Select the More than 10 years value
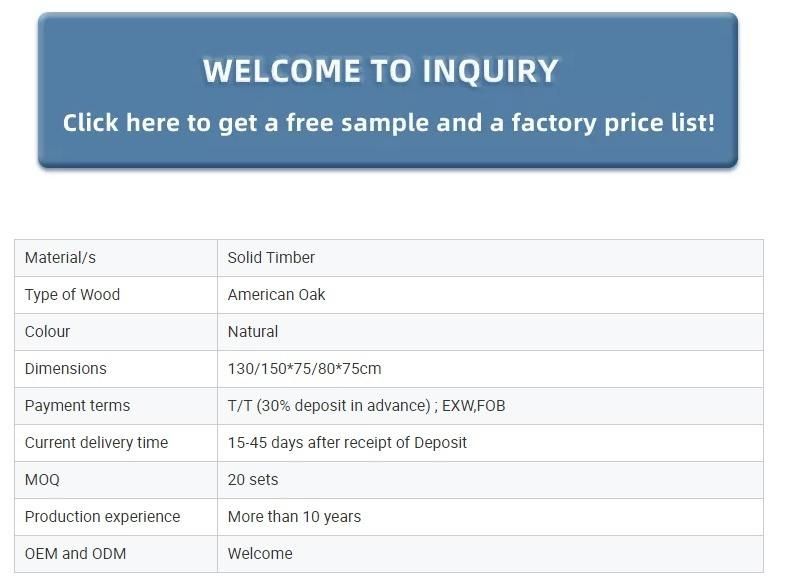798x581 pixels. [x=294, y=517]
